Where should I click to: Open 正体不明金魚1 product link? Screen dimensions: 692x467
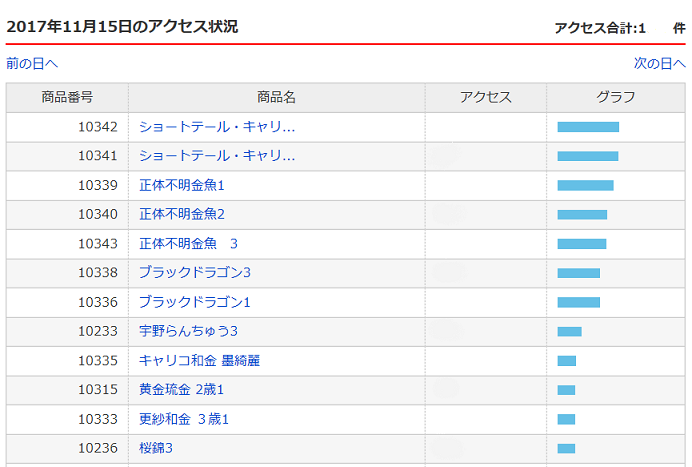point(182,185)
